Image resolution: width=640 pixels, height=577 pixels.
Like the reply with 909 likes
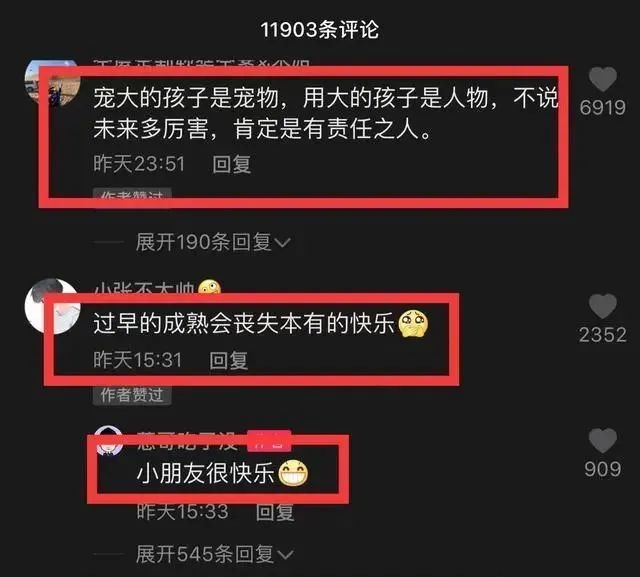(602, 441)
